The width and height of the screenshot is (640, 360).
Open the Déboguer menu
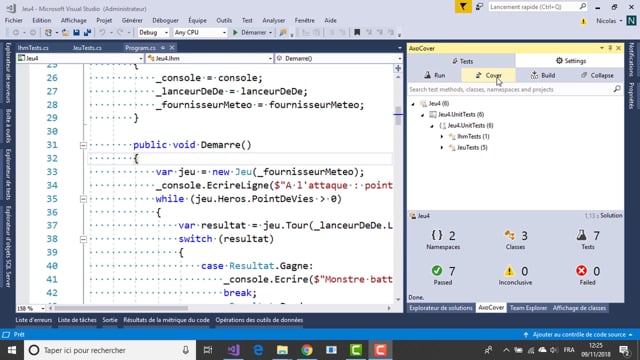pyautogui.click(x=165, y=20)
